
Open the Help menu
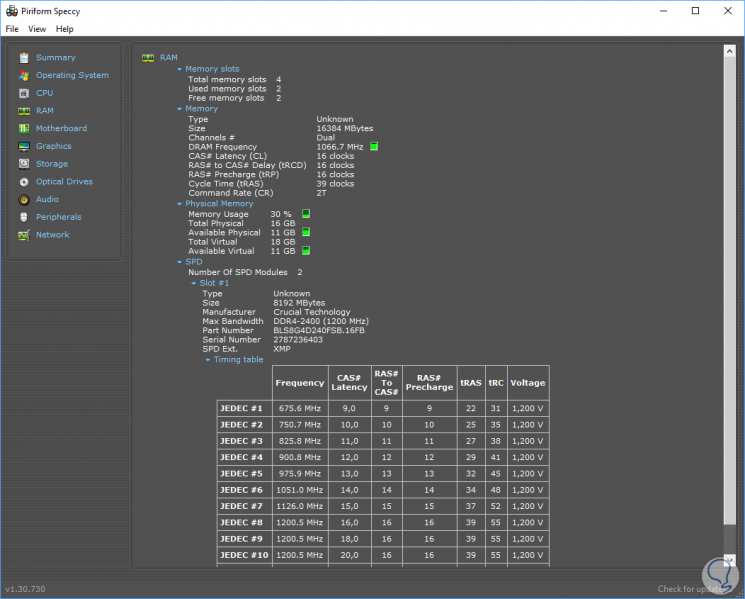pos(64,29)
